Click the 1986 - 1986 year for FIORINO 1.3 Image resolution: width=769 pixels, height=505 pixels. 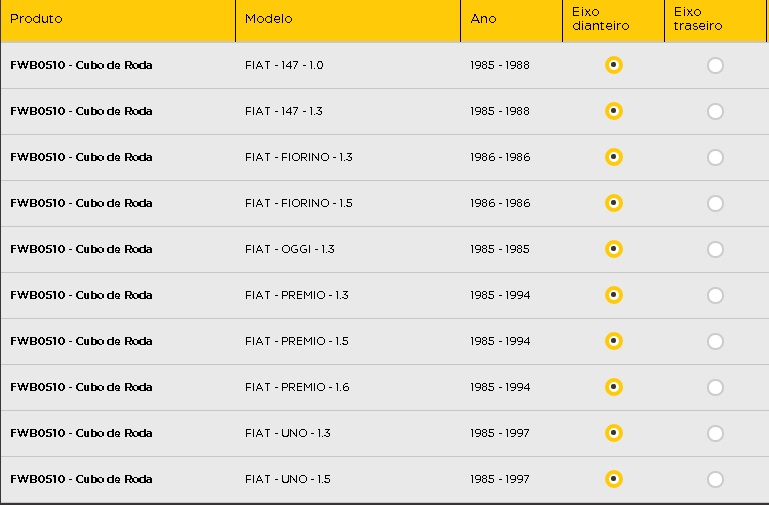(500, 157)
